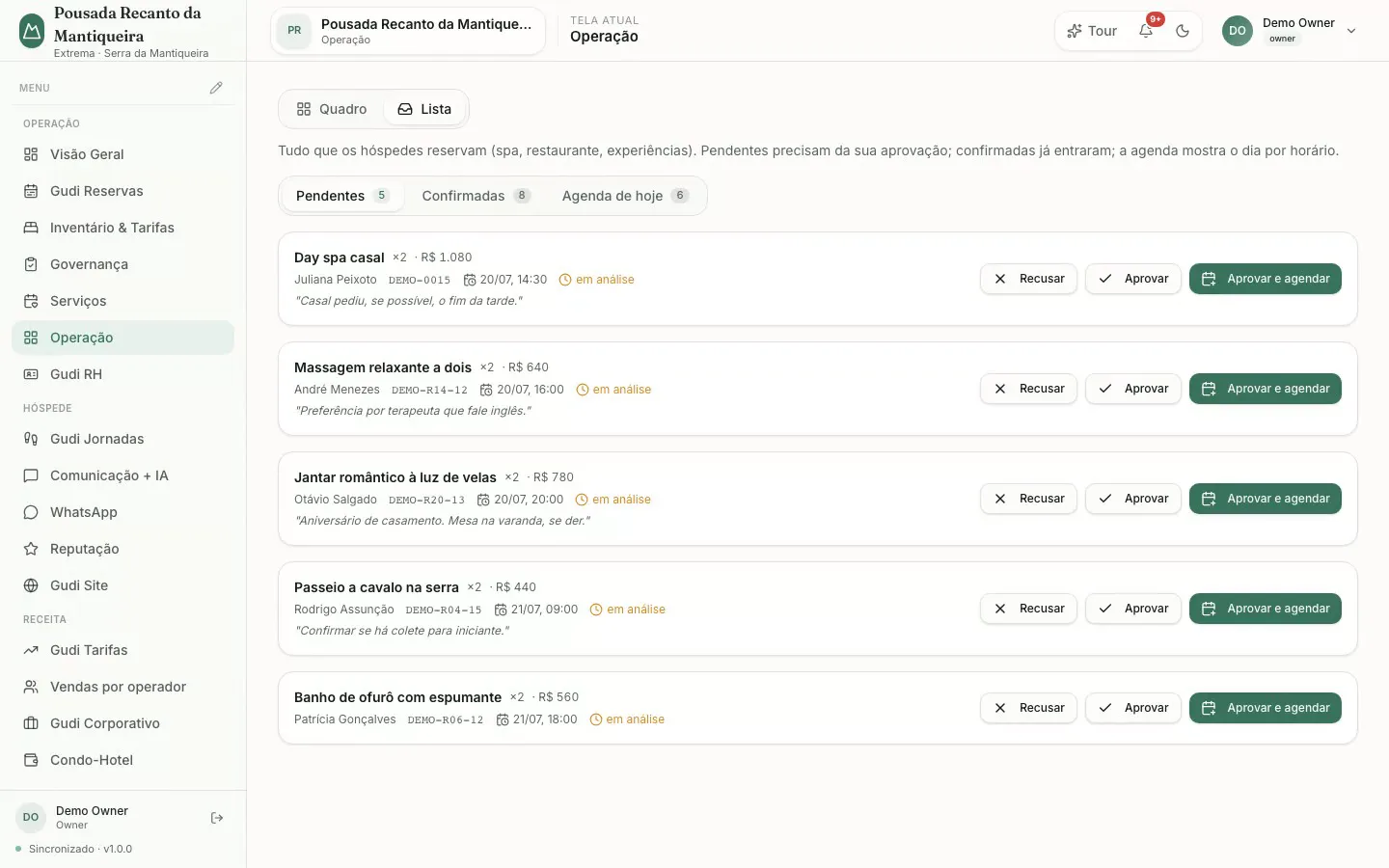This screenshot has height=868, width=1389.
Task: Open Gudi Reservas in sidebar
Action: point(123,191)
